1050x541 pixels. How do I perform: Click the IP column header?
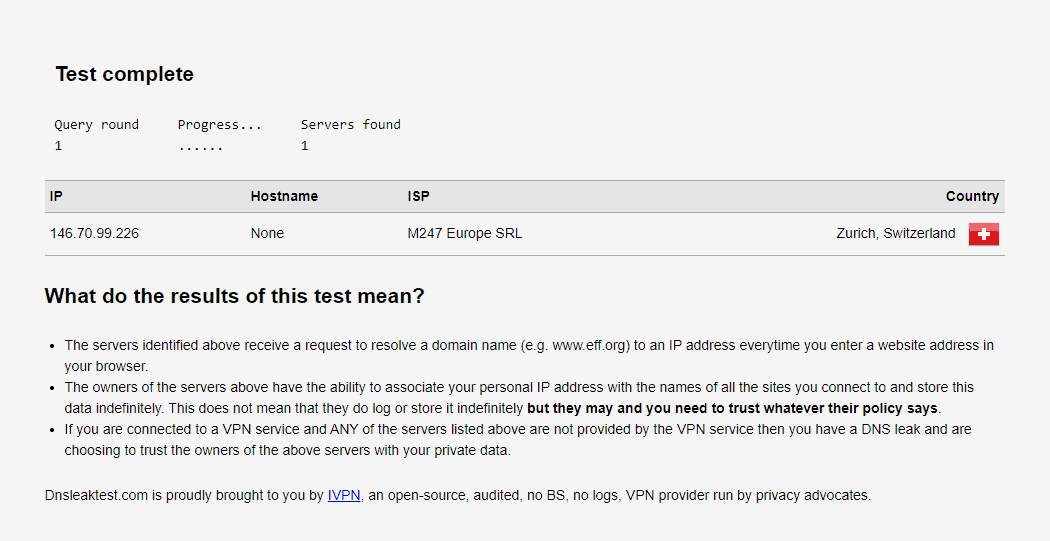[x=56, y=196]
